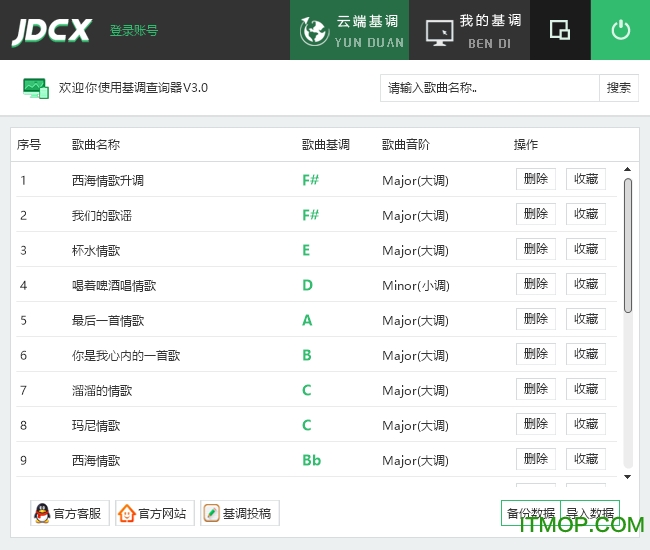Click the scroll up arrow of the list
650x550 pixels.
(x=628, y=169)
